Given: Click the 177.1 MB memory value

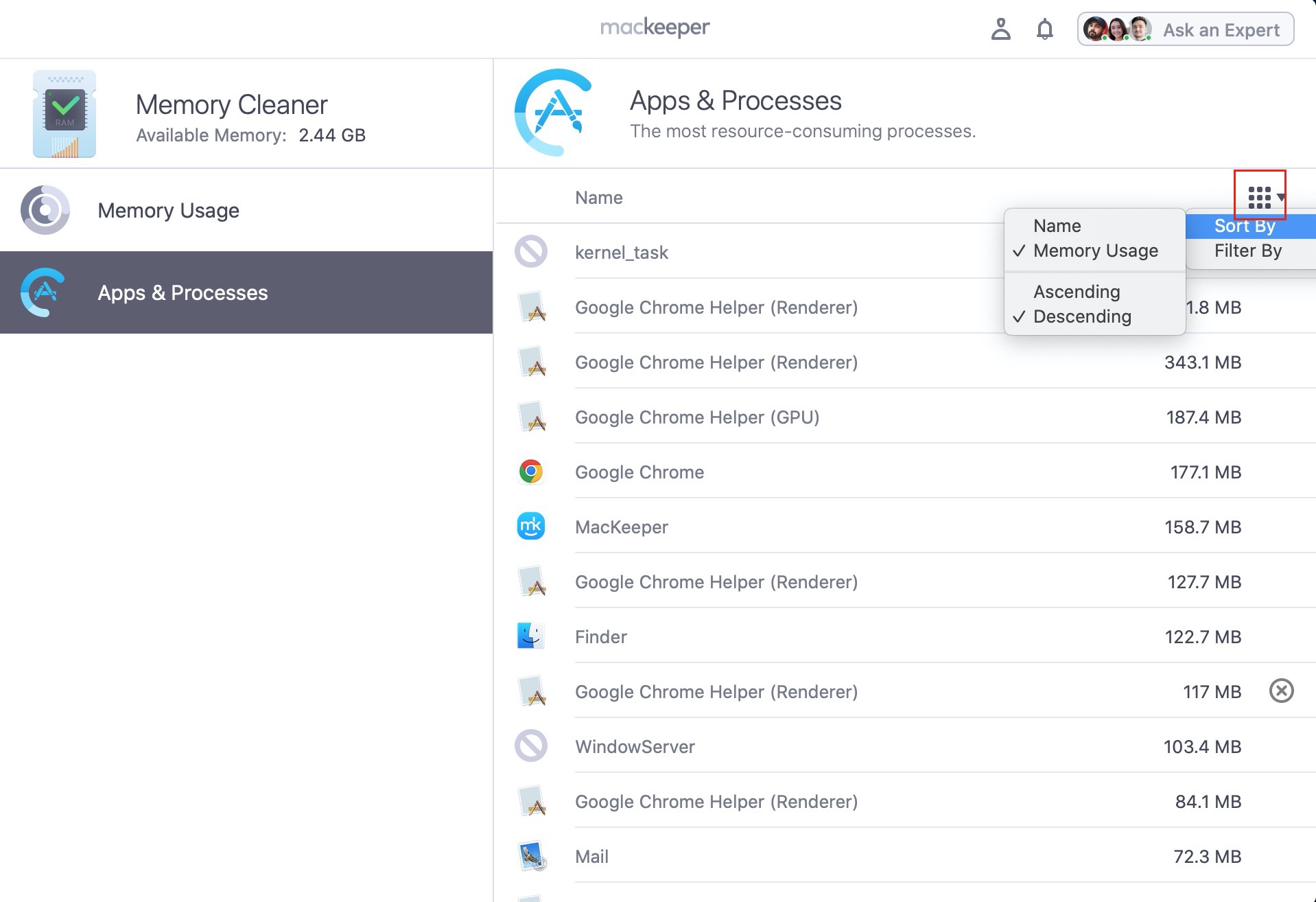Looking at the screenshot, I should pyautogui.click(x=1206, y=472).
